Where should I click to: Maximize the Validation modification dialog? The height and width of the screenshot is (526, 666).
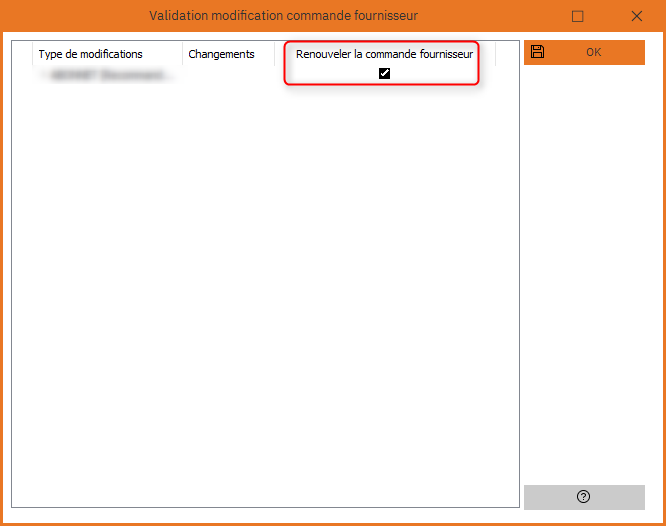tap(577, 16)
